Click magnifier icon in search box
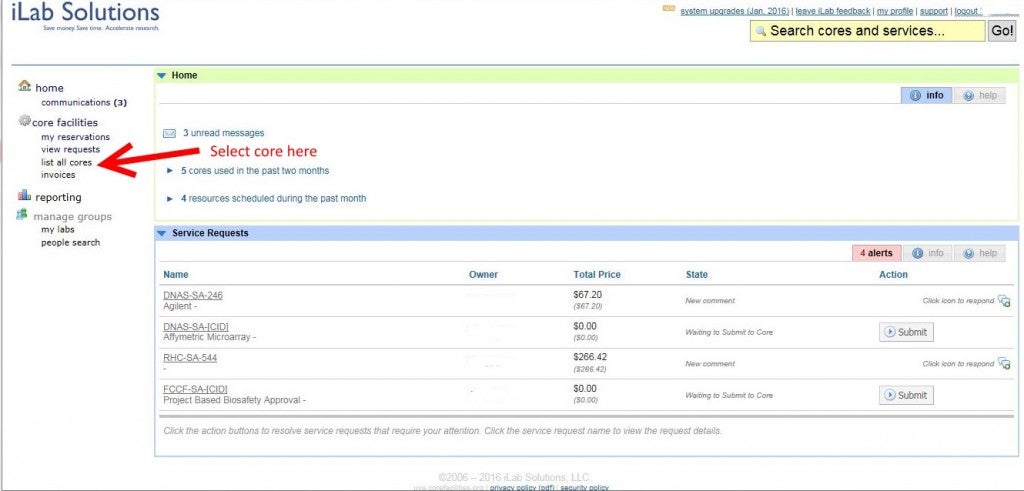This screenshot has height=491, width=1024. click(x=761, y=31)
